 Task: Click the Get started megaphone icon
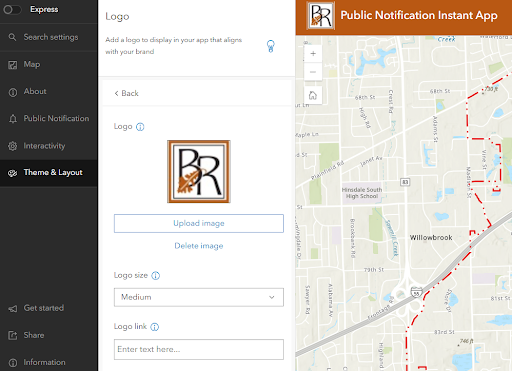[13, 309]
